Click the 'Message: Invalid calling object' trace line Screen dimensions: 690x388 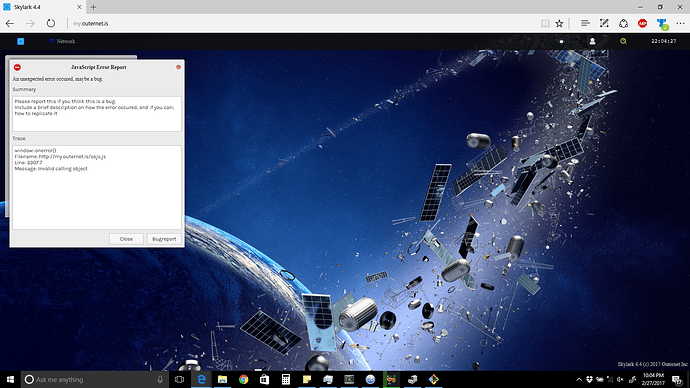pos(51,168)
